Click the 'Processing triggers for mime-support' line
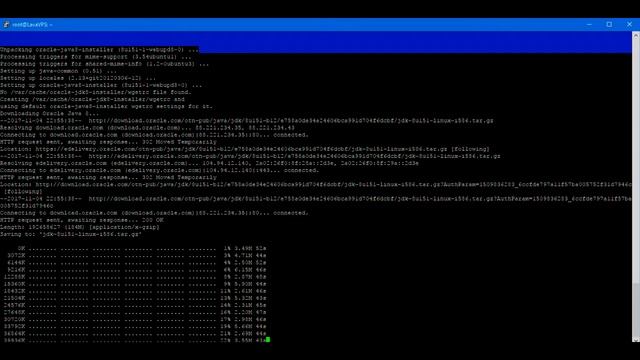The width and height of the screenshot is (640, 360). (x=96, y=57)
